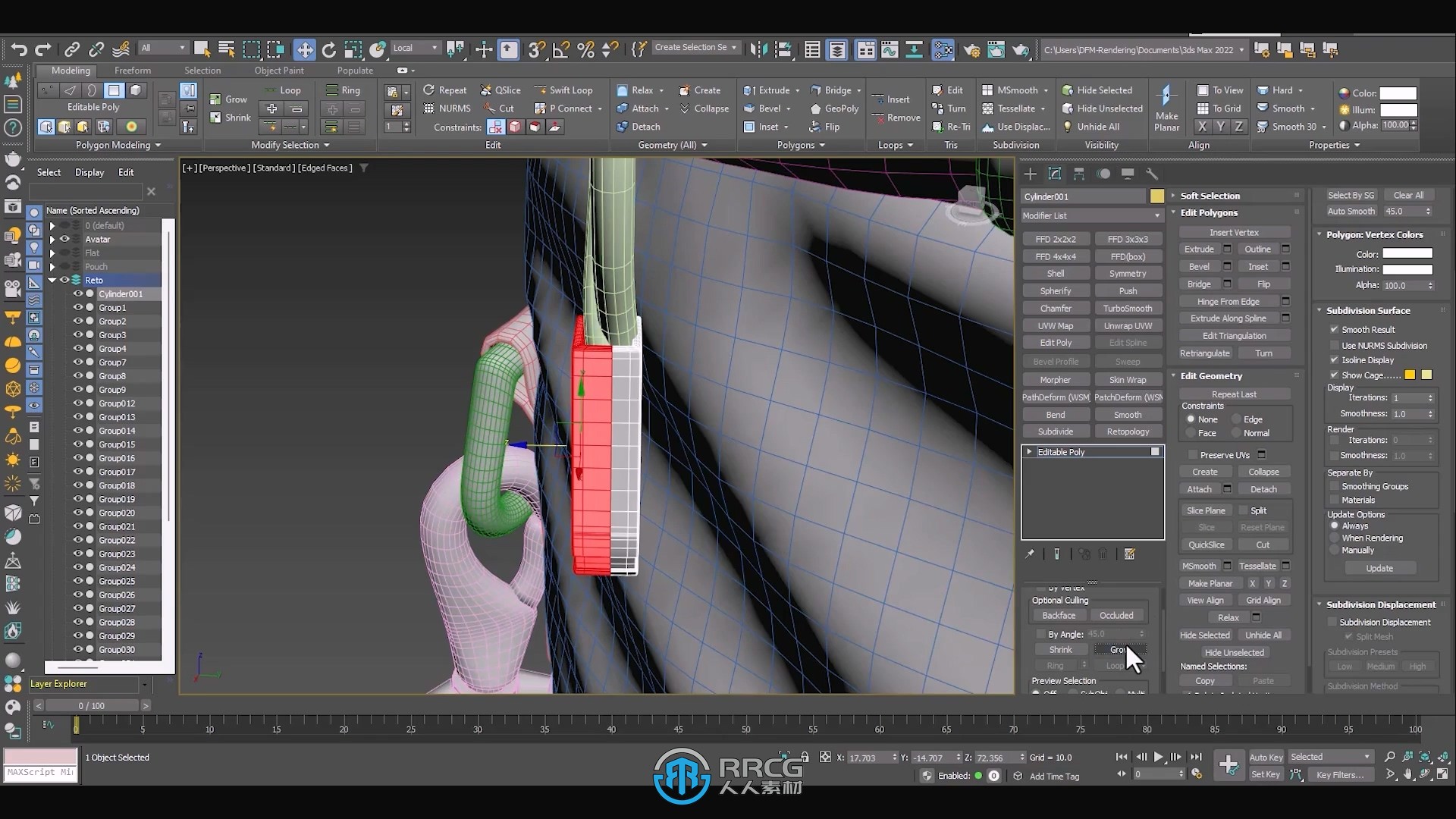Click the QSlice tool in ribbon

(500, 90)
